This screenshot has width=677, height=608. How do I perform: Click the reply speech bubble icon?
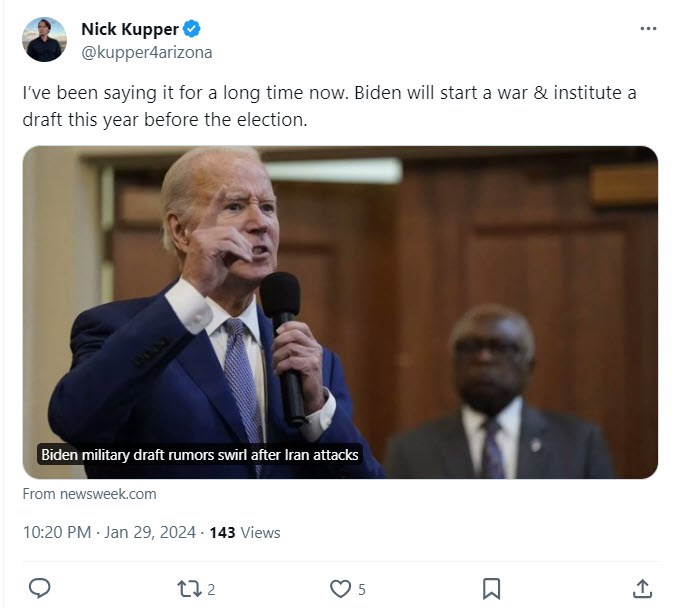[40, 588]
